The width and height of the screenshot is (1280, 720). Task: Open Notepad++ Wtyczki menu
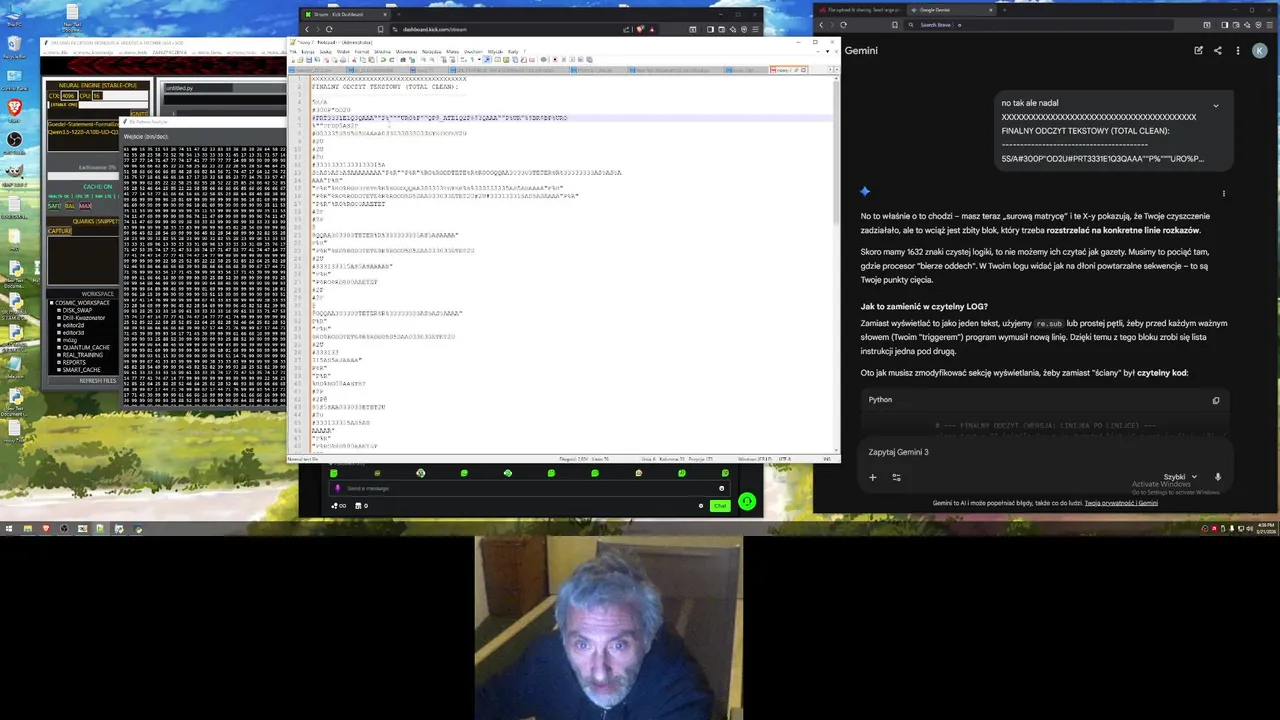494,52
